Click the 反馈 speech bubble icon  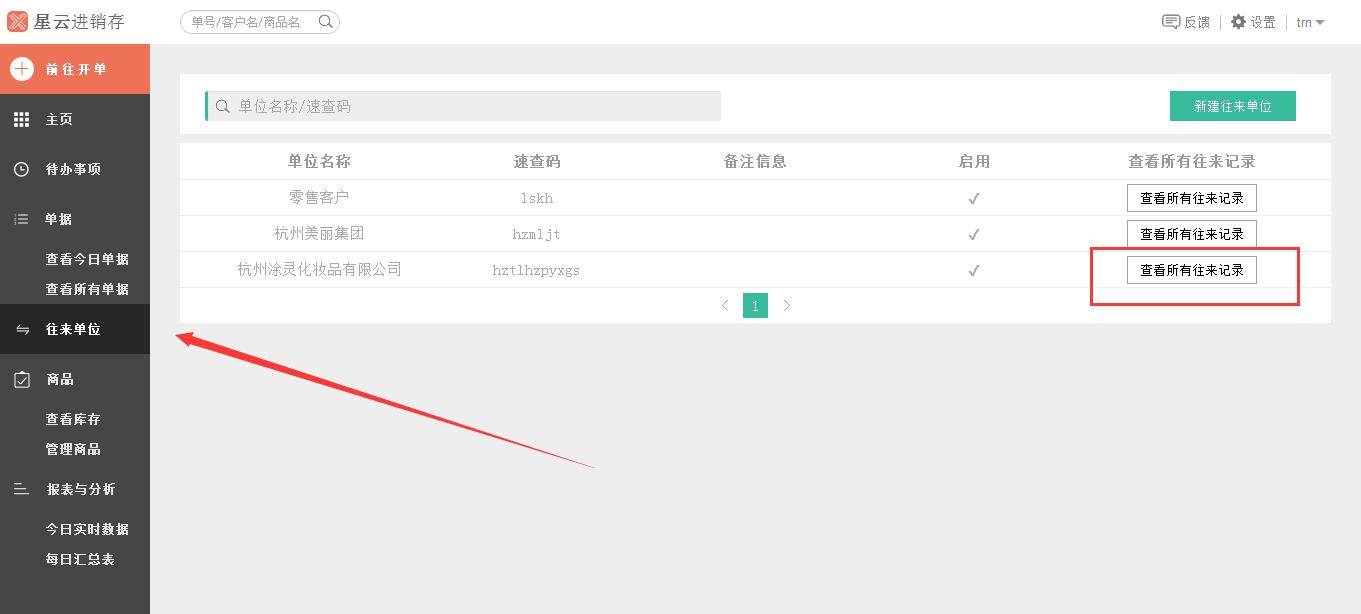coord(1170,21)
